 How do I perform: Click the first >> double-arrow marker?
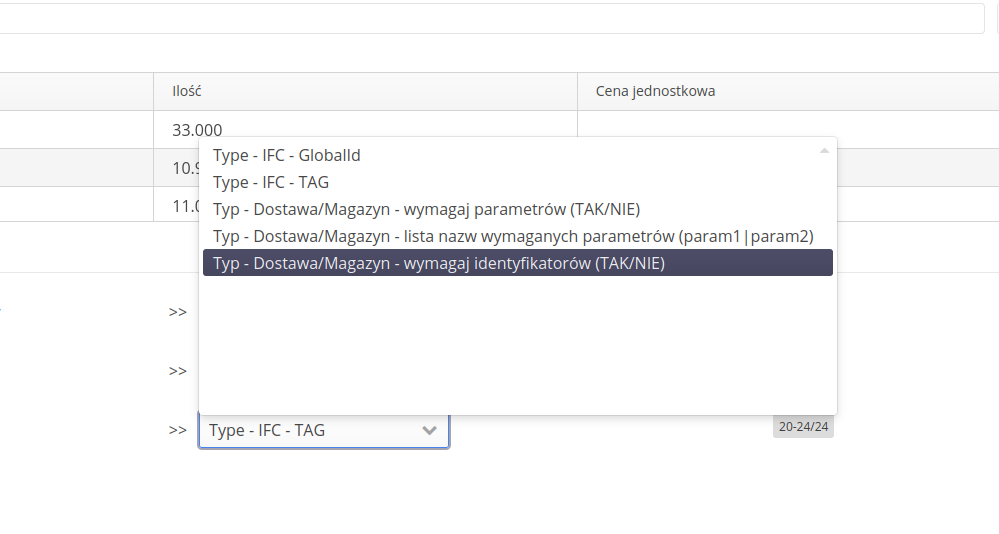(178, 312)
